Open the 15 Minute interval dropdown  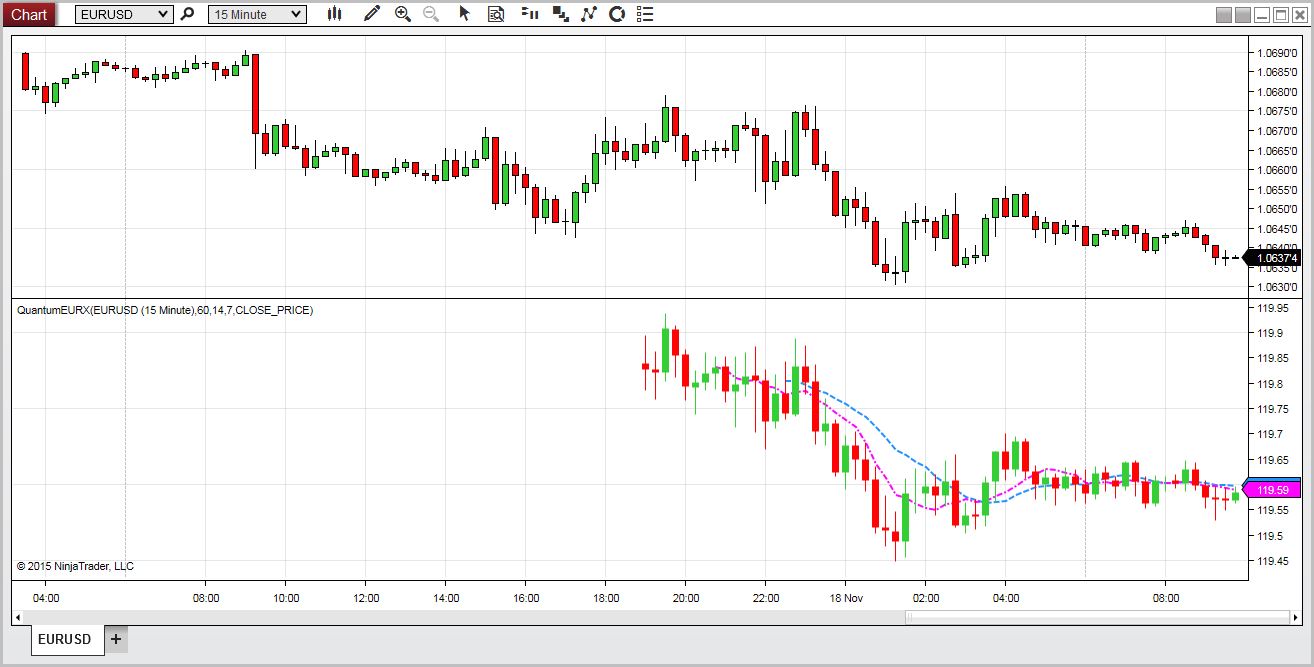(x=257, y=14)
